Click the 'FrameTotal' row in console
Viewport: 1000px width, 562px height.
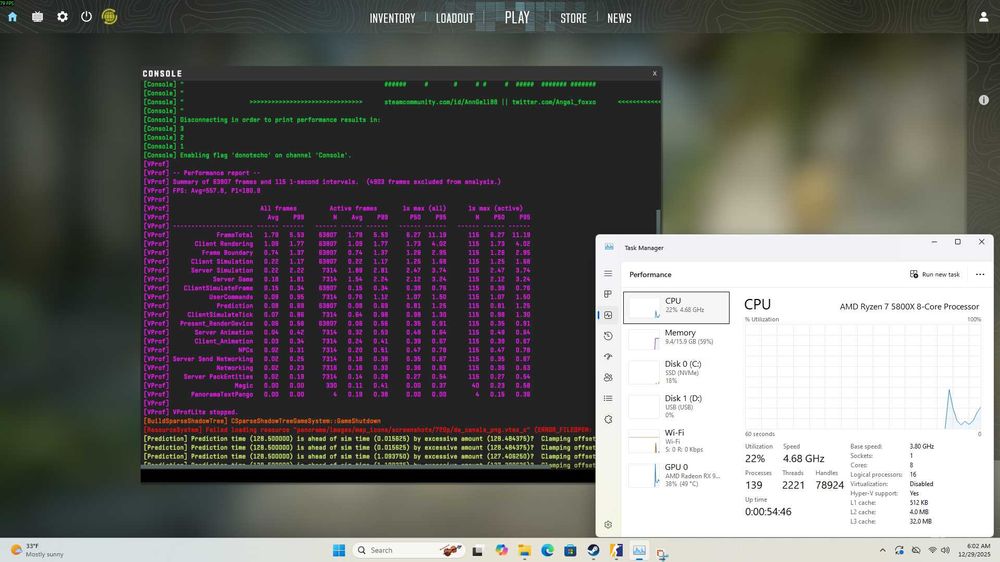[337, 235]
